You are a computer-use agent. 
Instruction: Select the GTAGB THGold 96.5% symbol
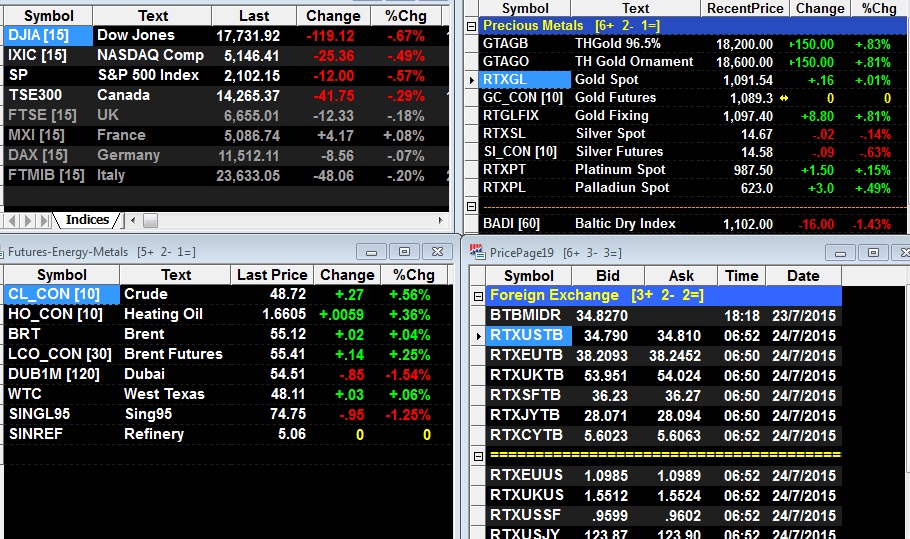525,44
